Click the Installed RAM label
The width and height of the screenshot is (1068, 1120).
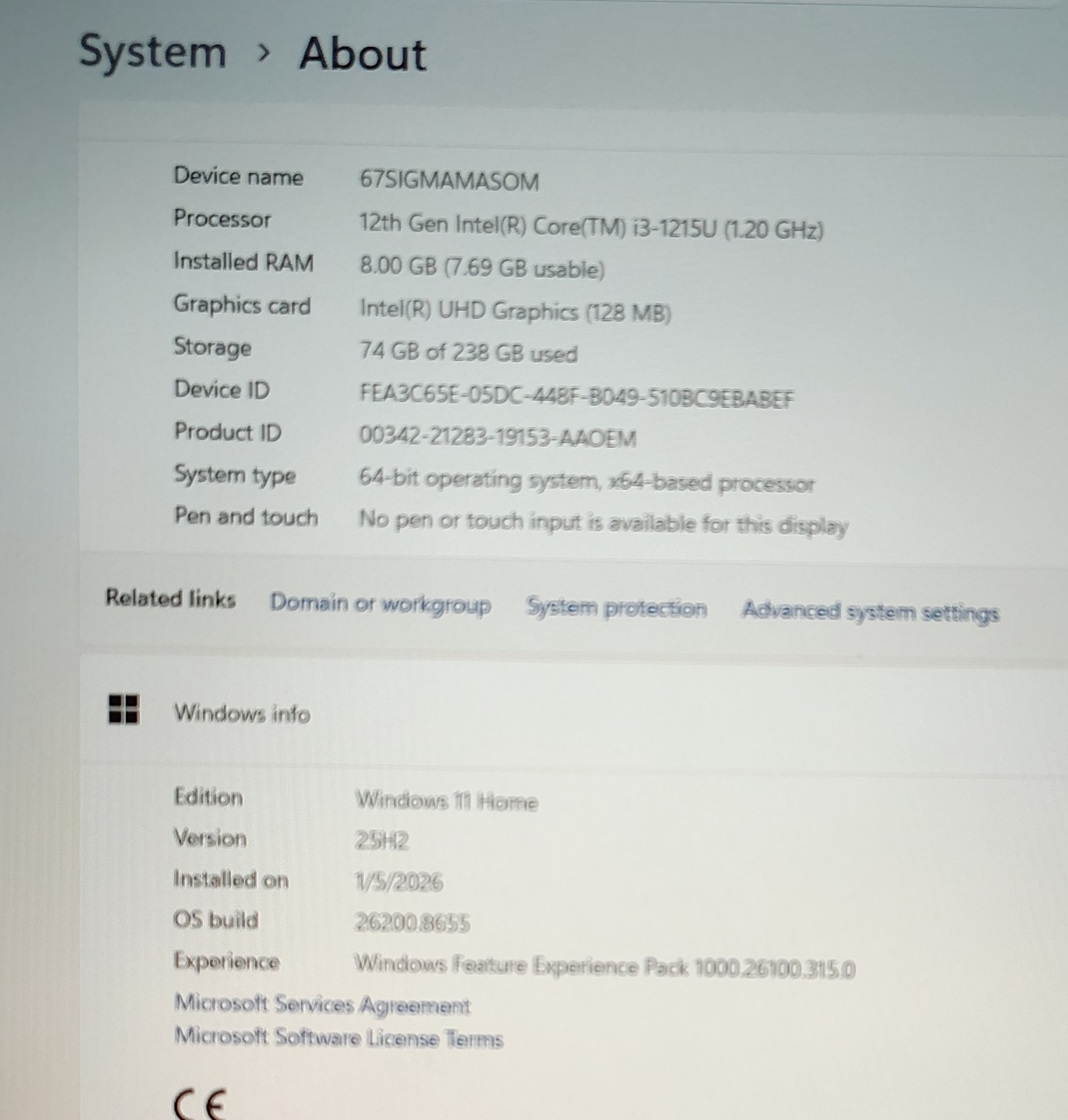[244, 262]
